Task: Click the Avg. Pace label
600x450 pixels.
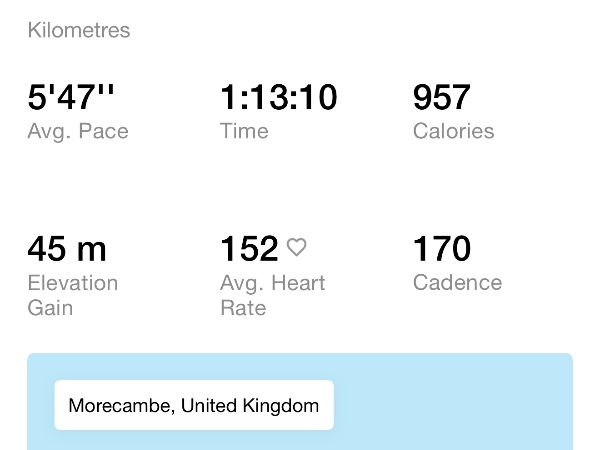Action: [78, 131]
